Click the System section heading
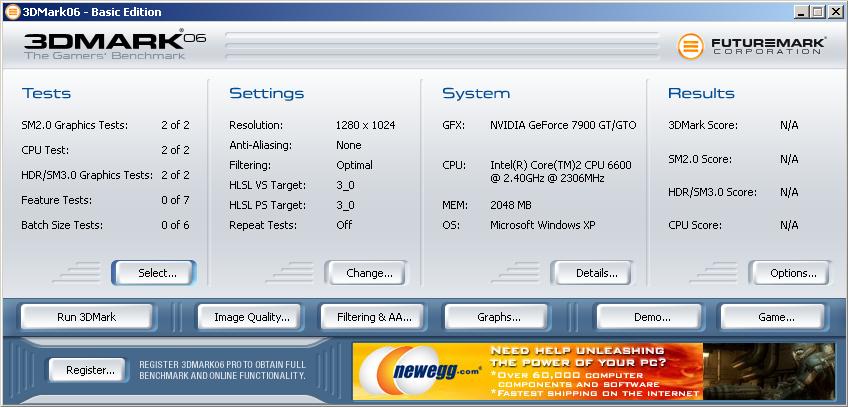 click(x=476, y=94)
